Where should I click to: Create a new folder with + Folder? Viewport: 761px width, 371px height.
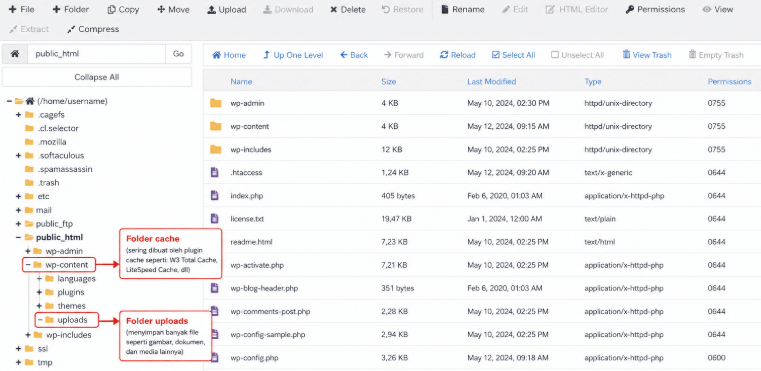(70, 9)
